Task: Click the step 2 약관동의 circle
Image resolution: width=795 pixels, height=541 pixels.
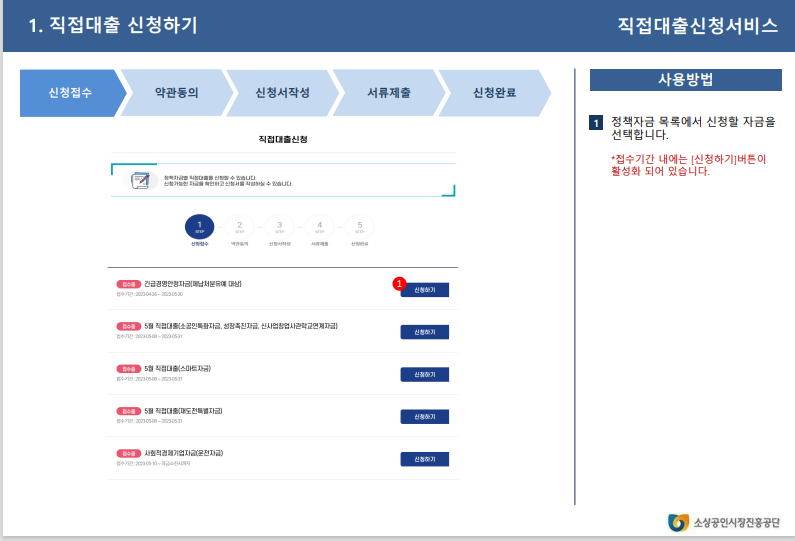Action: 239,227
